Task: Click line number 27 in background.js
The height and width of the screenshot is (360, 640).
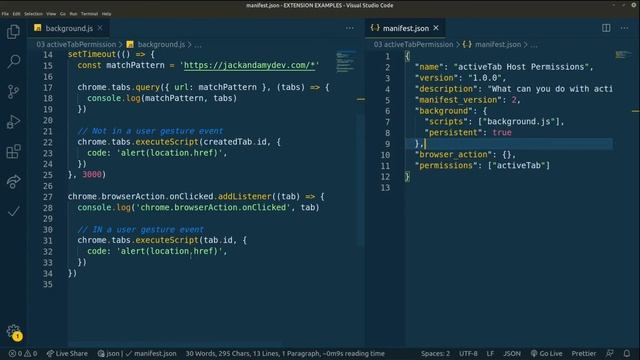Action: coord(48,197)
